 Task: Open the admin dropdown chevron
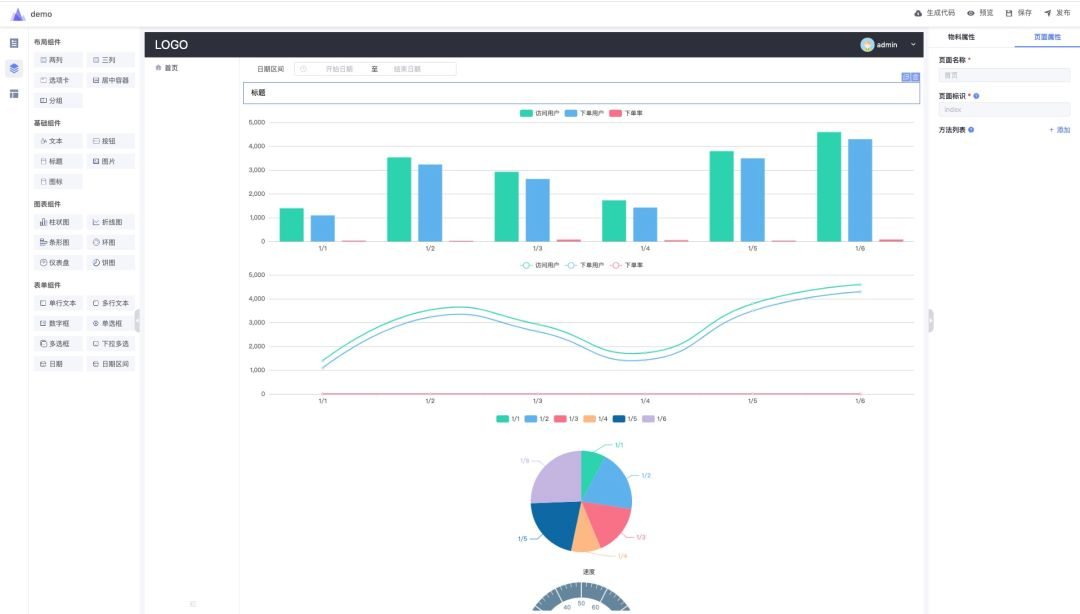pos(913,45)
